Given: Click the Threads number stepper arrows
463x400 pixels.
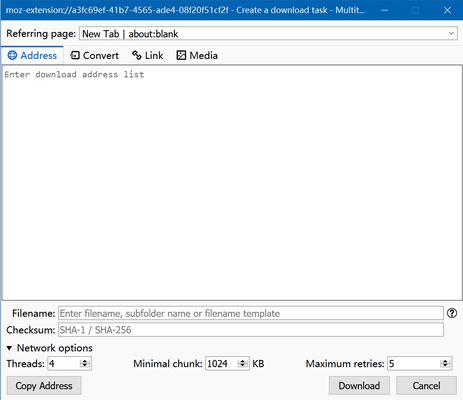Looking at the screenshot, I should [85, 363].
